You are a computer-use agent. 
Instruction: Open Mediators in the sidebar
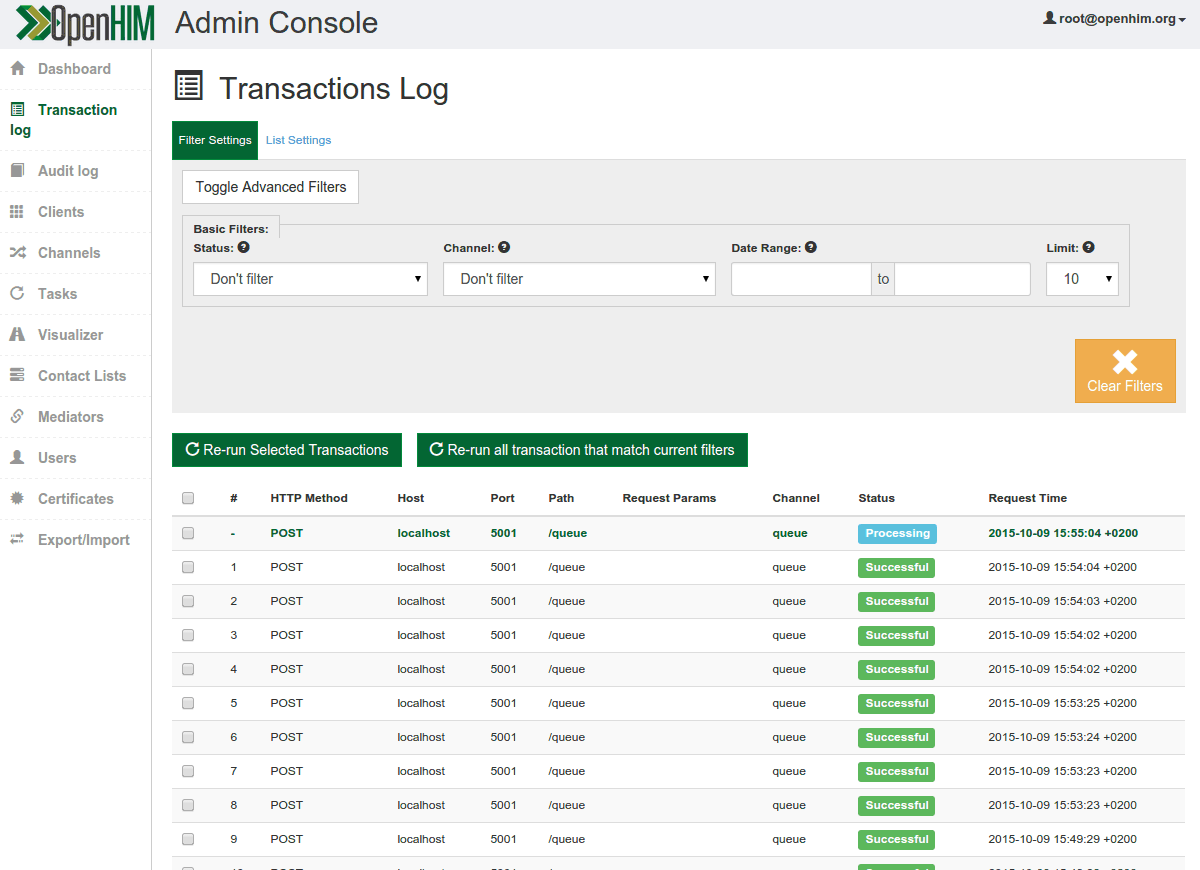click(x=71, y=417)
